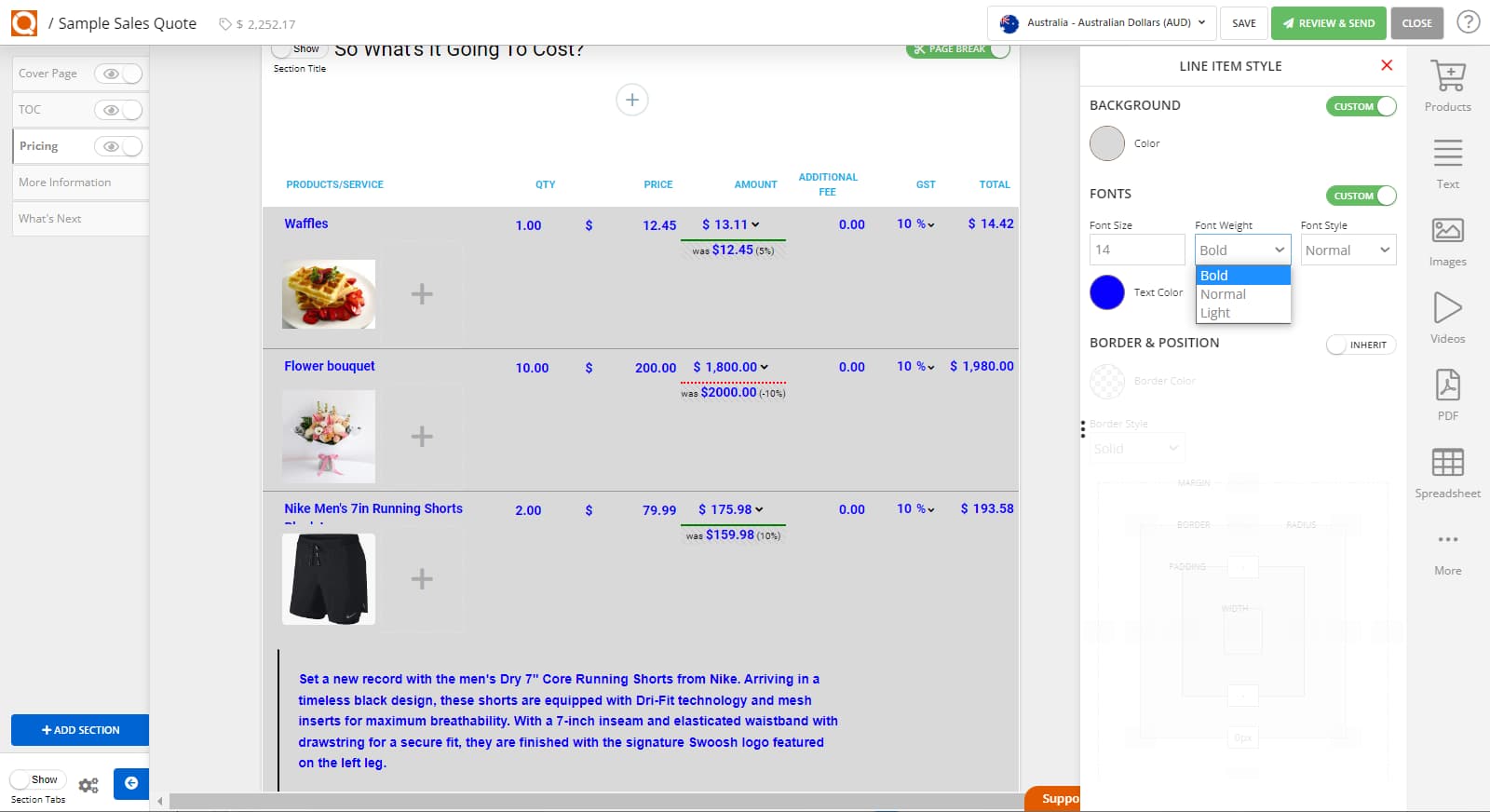Viewport: 1490px width, 812px height.
Task: Click the CLOSE button
Action: pos(1417,23)
